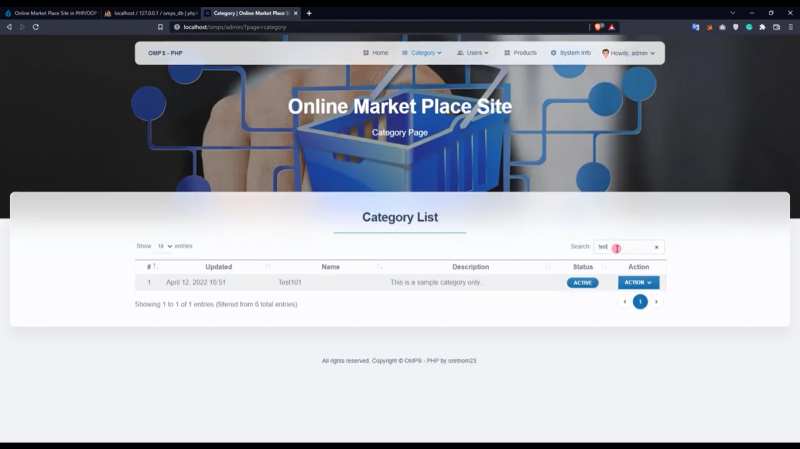Image resolution: width=800 pixels, height=449 pixels.
Task: Open the Products navigation item
Action: pos(520,53)
